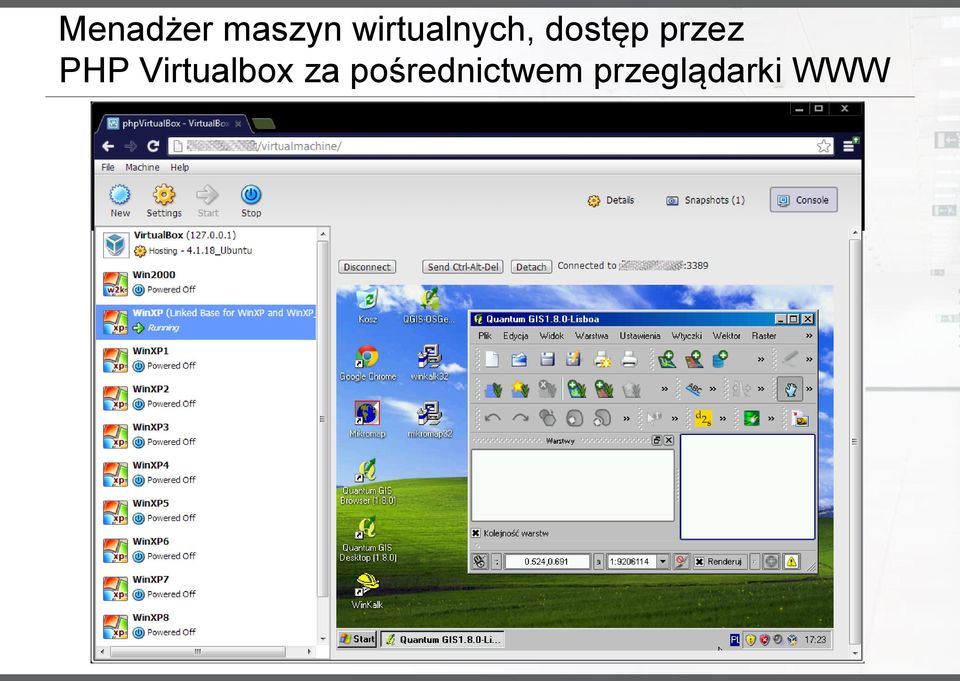Viewport: 960px width, 681px height.
Task: Click the Quantum GIS taskbar button
Action: pyautogui.click(x=442, y=639)
